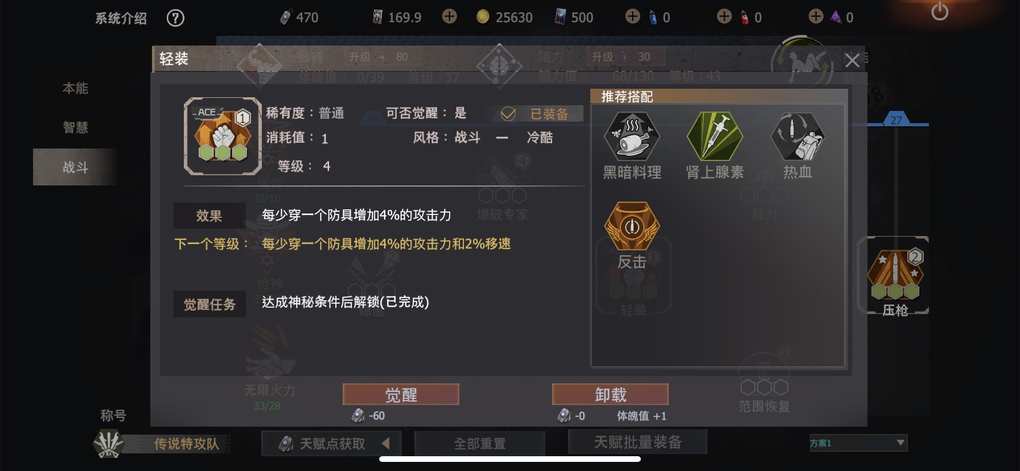Viewport: 1020px width, 471px height.
Task: Click the 全部重置 button
Action: [x=479, y=444]
